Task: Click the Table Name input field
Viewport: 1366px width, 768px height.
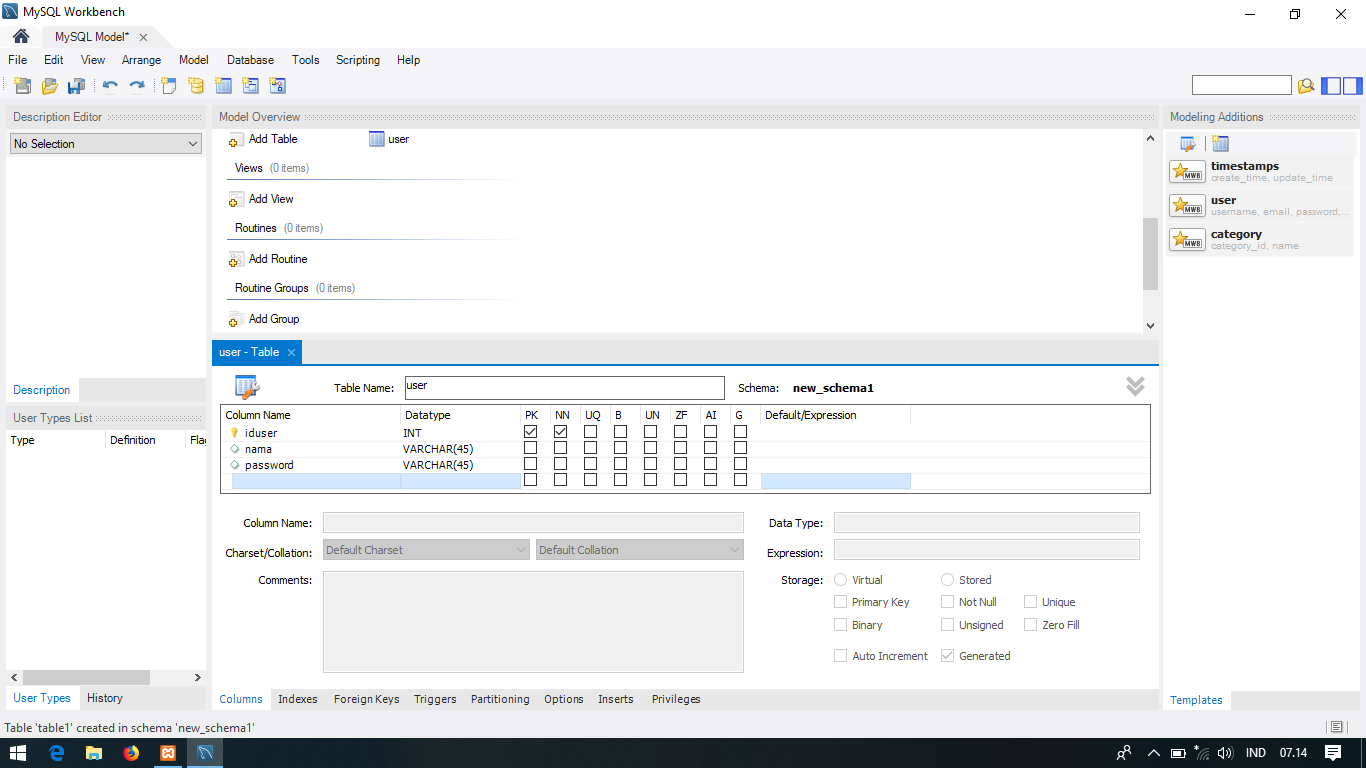Action: [x=563, y=387]
